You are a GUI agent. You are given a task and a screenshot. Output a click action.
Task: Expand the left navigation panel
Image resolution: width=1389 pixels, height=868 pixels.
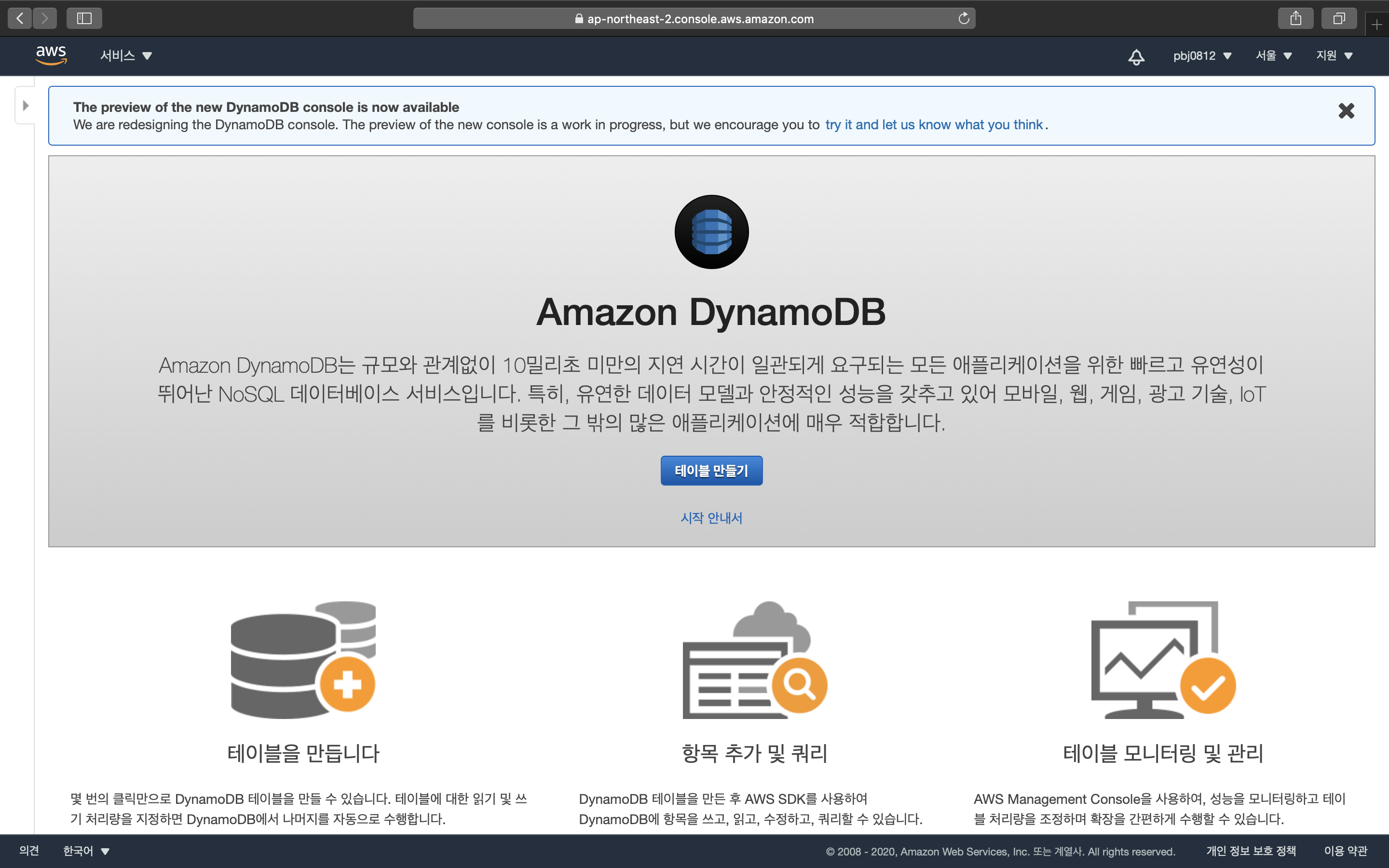click(25, 106)
